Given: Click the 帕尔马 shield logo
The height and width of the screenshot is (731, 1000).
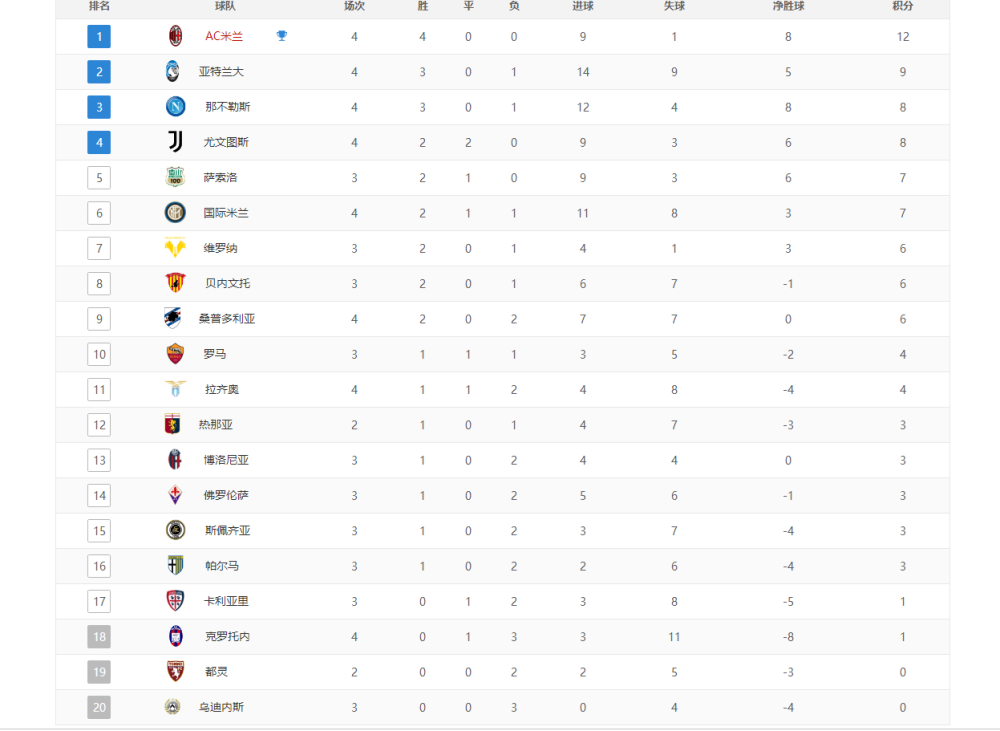Looking at the screenshot, I should coord(175,566).
